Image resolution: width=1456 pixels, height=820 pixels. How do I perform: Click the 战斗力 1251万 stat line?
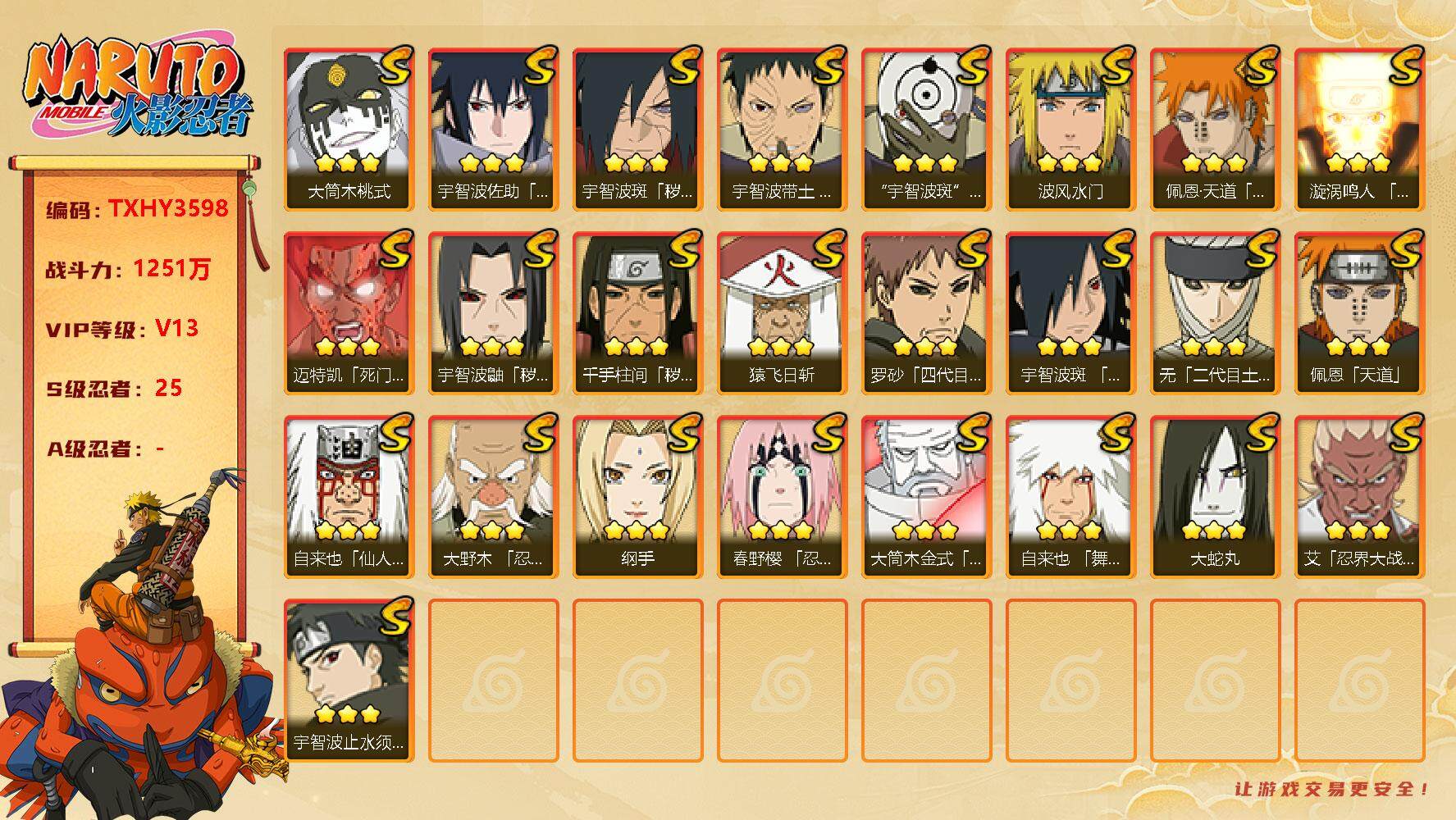coord(128,269)
